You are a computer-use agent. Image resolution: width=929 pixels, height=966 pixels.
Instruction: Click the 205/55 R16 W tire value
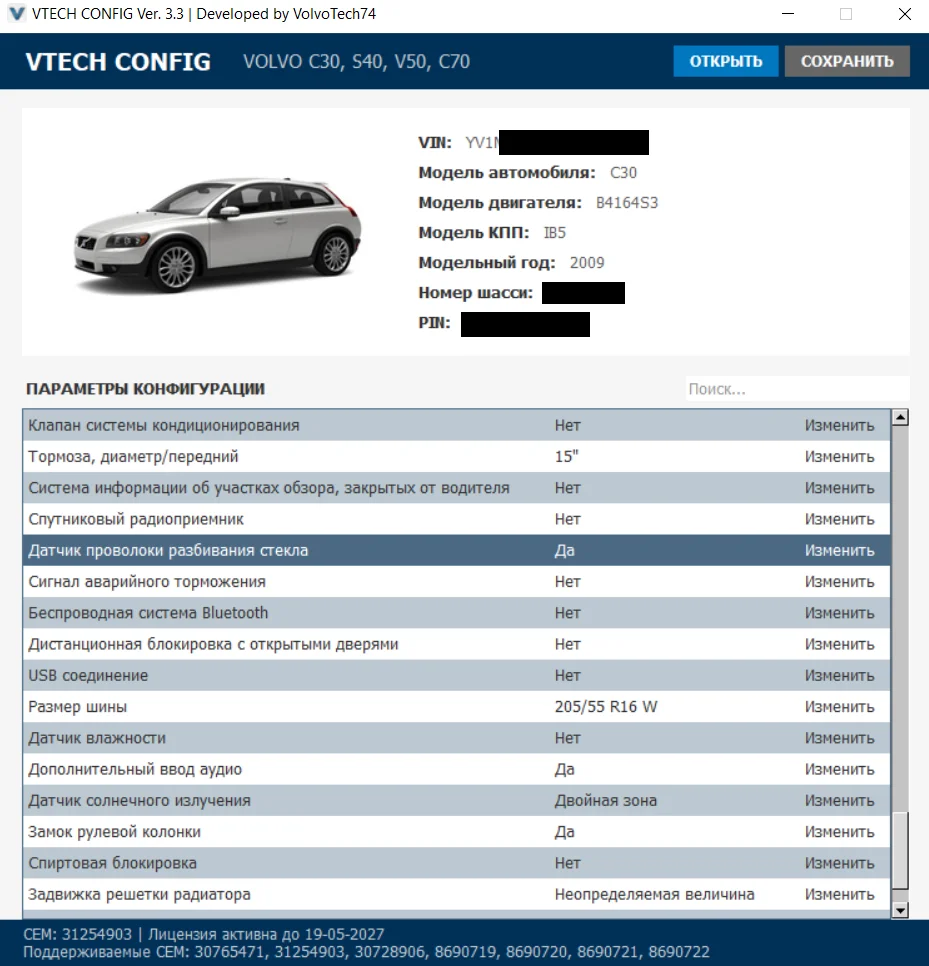[606, 707]
